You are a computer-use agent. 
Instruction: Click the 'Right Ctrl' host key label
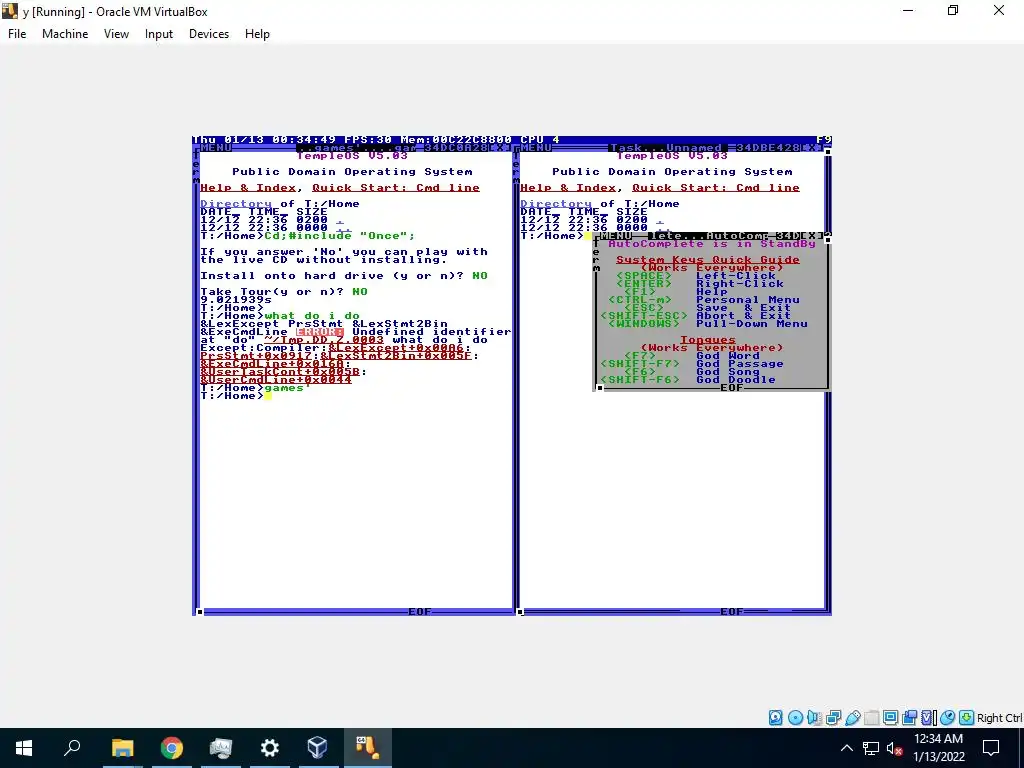[x=1000, y=718]
